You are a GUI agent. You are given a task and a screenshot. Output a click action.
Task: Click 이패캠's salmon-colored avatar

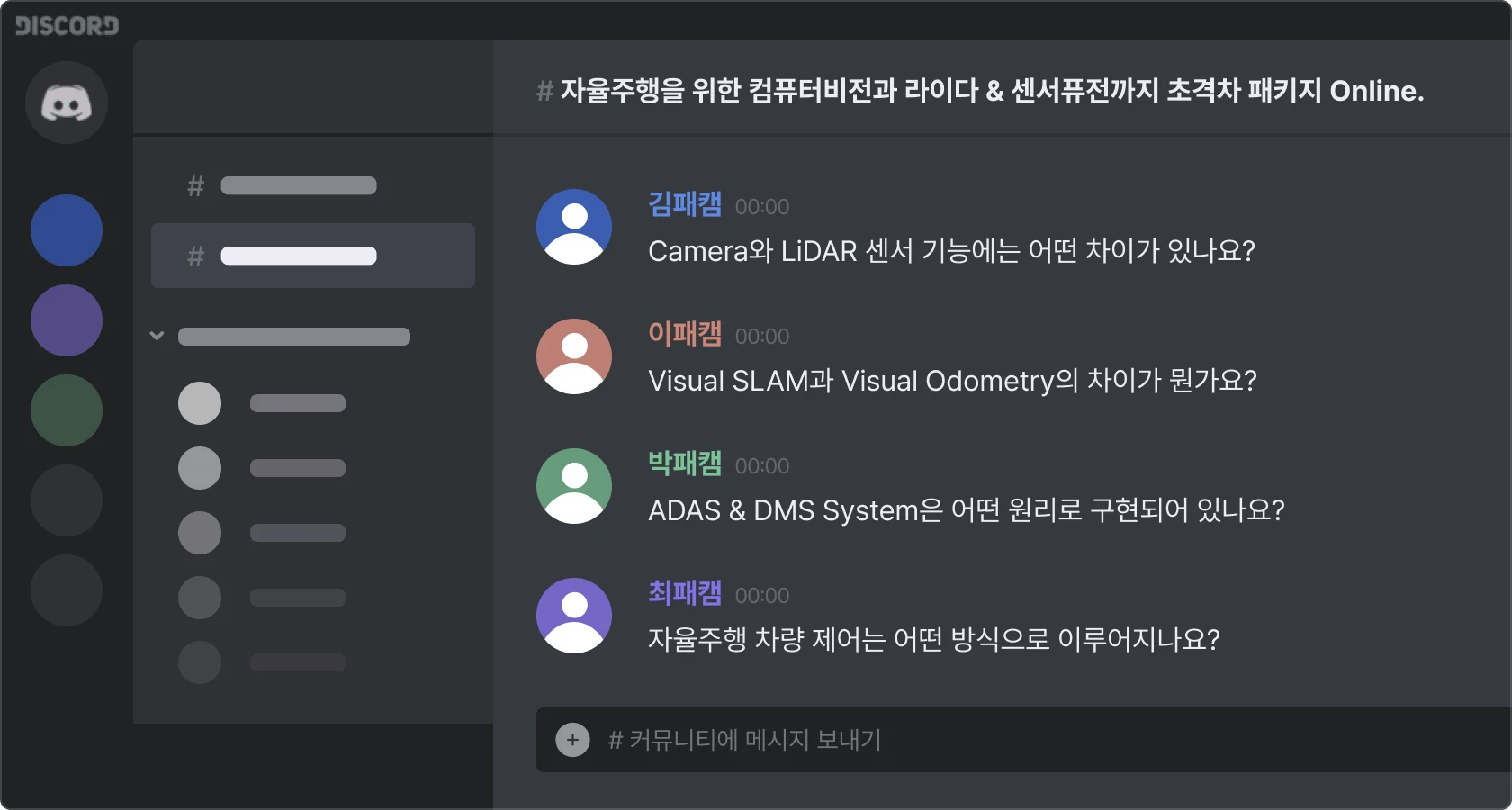click(574, 356)
